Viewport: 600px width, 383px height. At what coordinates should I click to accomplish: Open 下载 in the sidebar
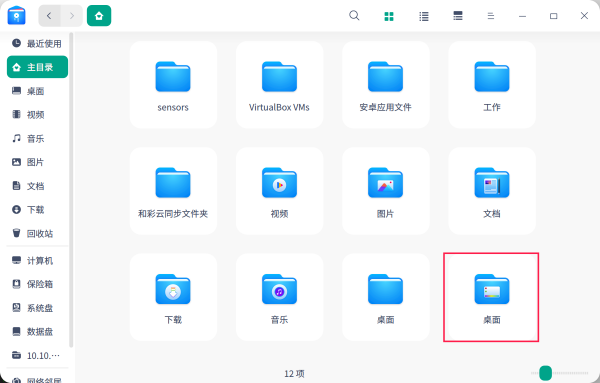click(37, 210)
